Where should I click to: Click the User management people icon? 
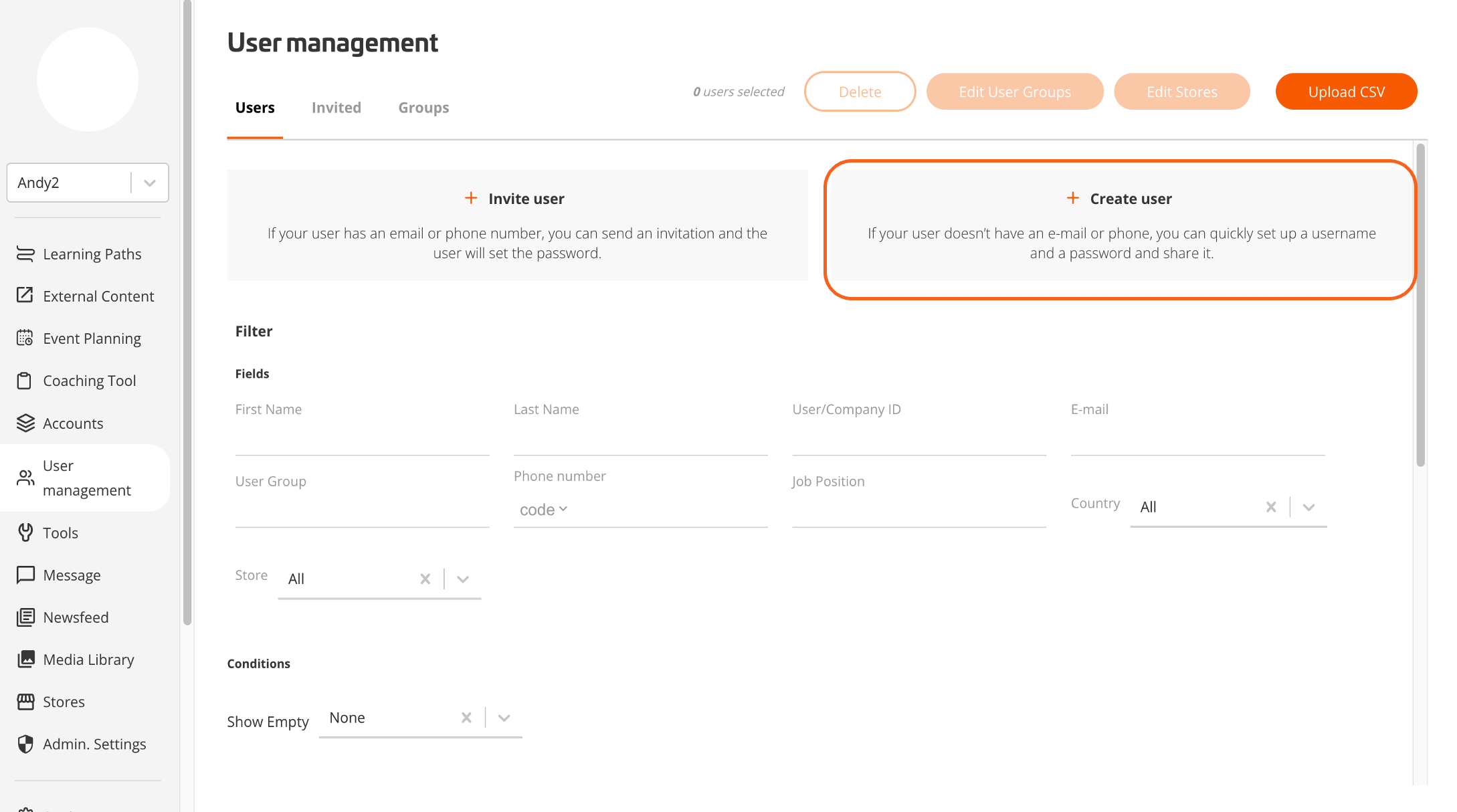(x=25, y=478)
